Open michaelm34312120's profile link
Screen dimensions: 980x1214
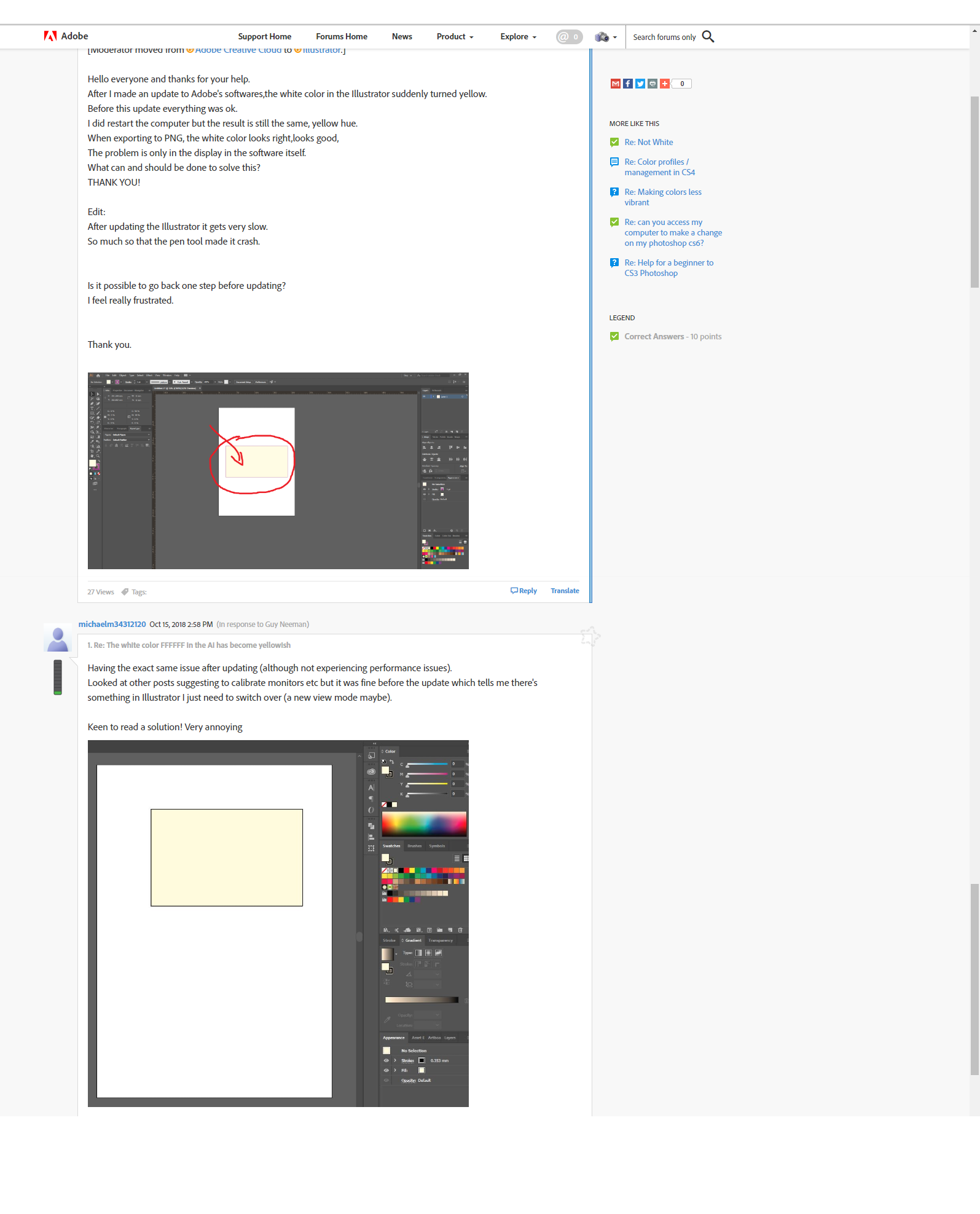112,625
